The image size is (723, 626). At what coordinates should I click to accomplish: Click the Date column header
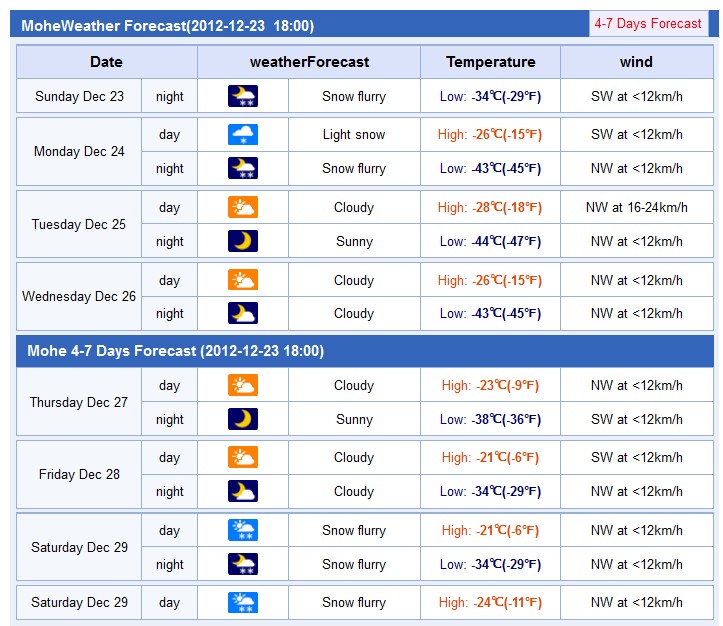pos(107,62)
